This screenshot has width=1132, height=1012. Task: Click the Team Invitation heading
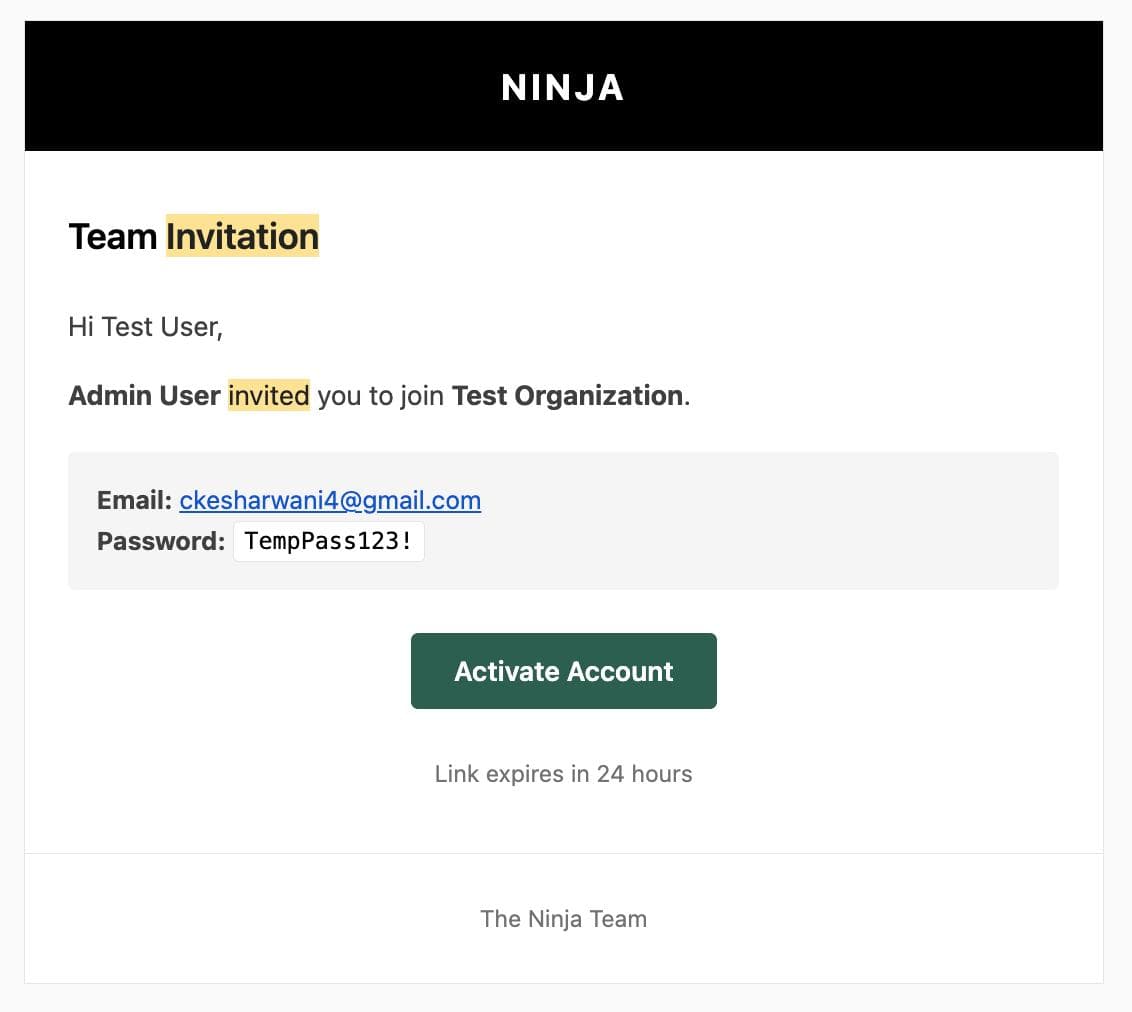(193, 236)
